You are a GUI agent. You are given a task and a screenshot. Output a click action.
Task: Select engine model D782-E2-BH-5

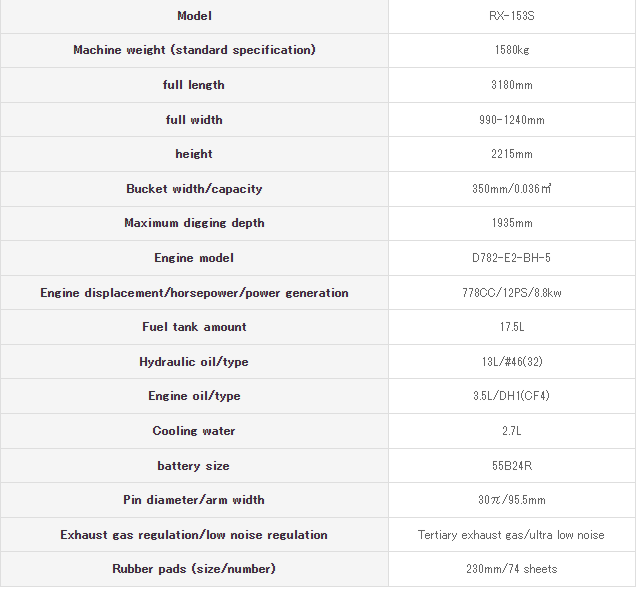coord(511,258)
